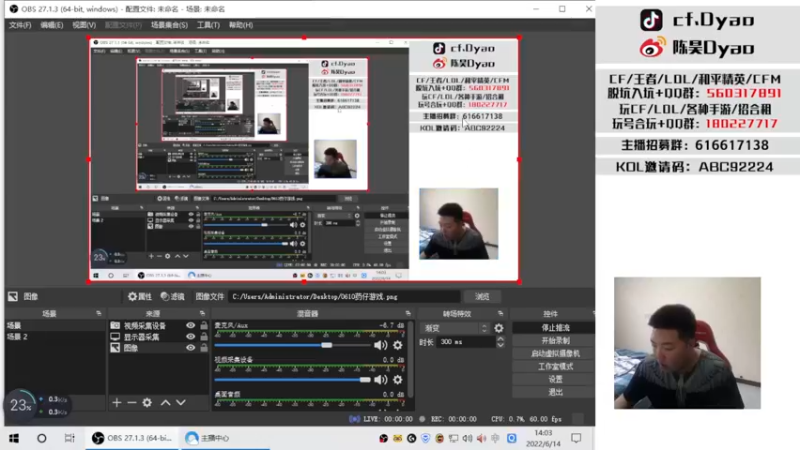Click red muted speaker tray icon
800x450 pixels.
click(481, 438)
